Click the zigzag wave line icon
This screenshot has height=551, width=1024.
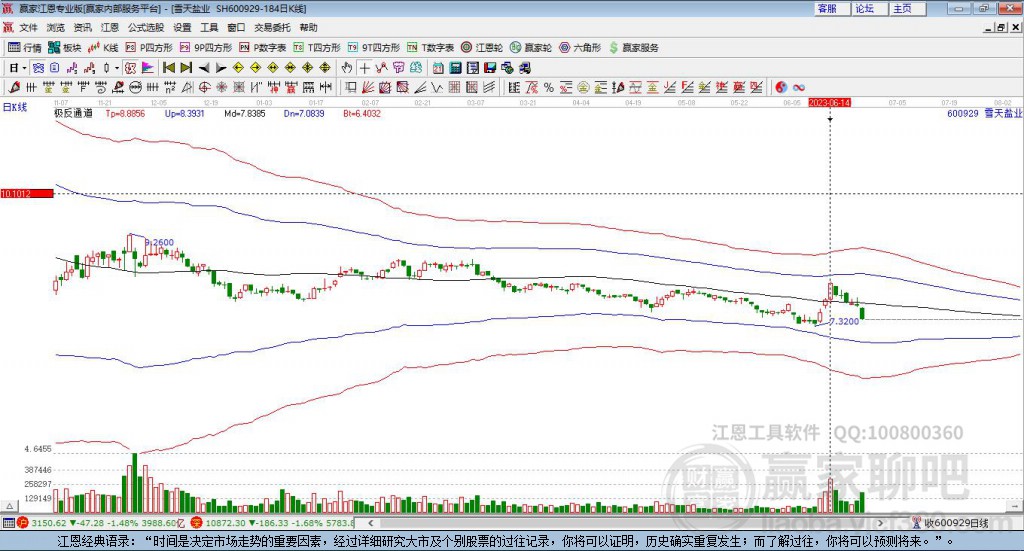point(437,87)
